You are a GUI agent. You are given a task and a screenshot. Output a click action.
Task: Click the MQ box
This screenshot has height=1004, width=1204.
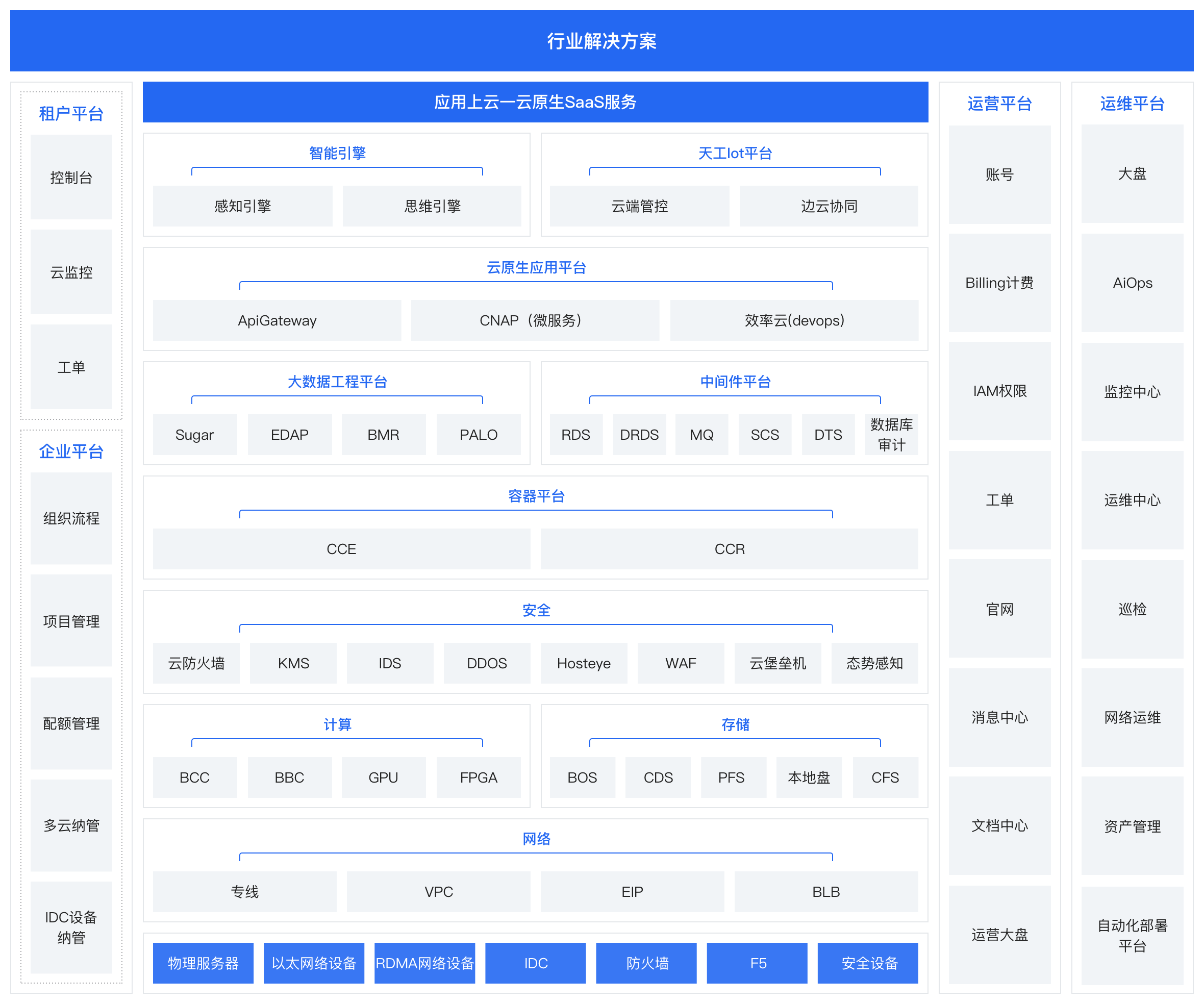click(702, 435)
